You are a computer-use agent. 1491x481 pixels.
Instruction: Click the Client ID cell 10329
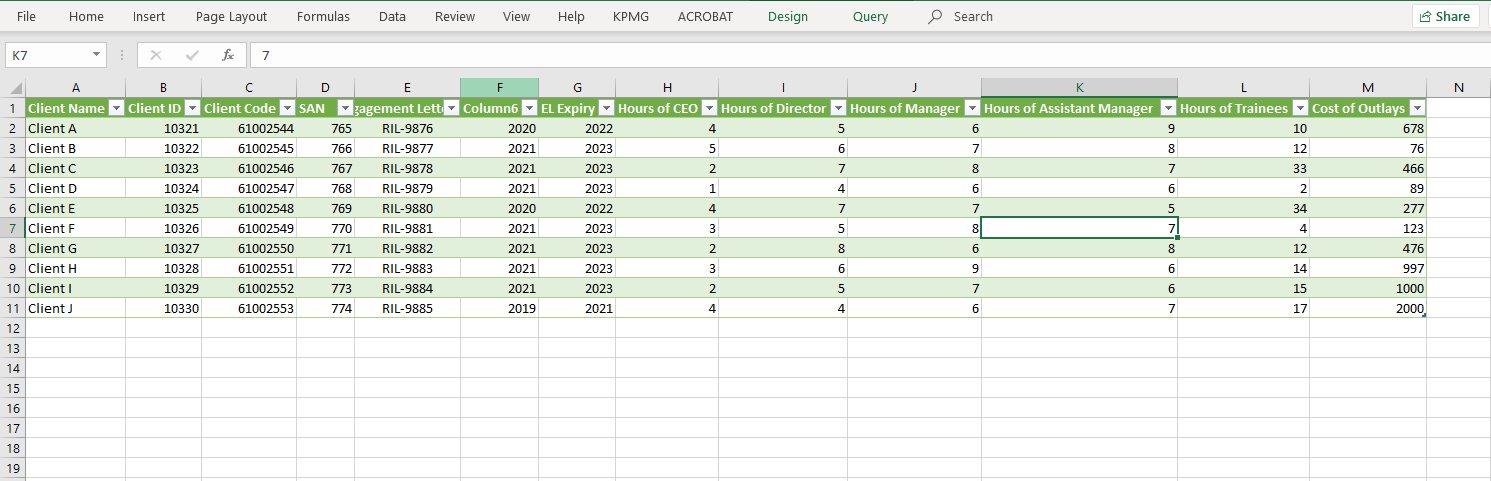click(x=164, y=288)
